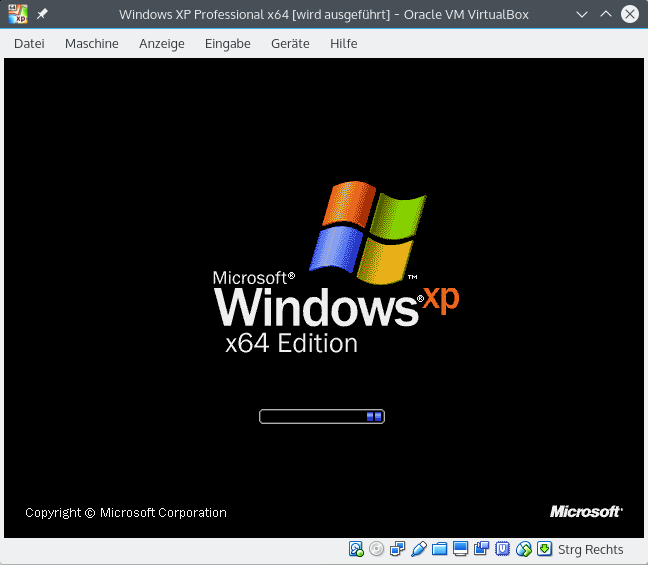Toggle the mouse integration status icon

point(524,549)
